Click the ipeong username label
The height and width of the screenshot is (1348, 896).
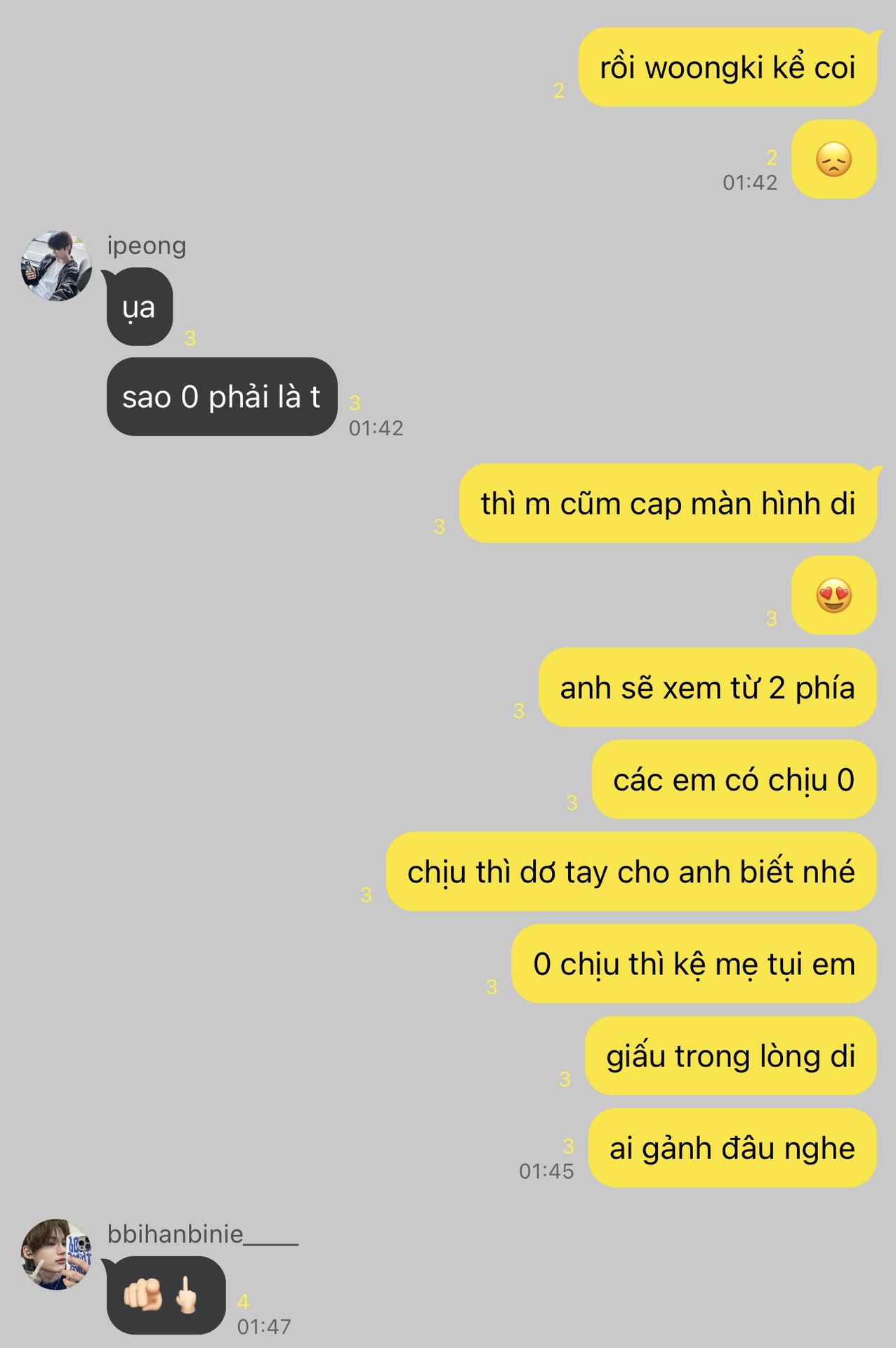tap(147, 246)
